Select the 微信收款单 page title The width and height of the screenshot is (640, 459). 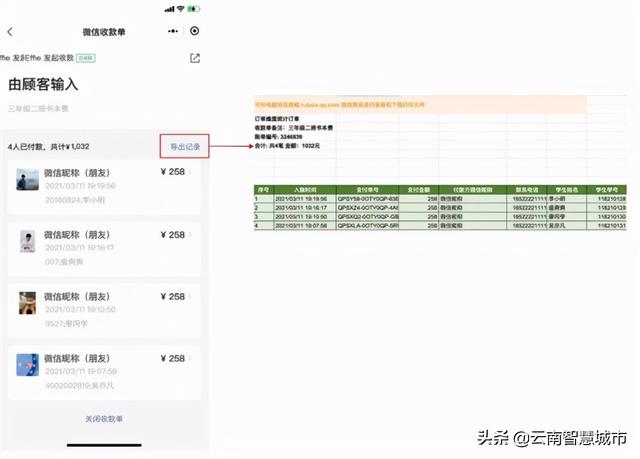(x=104, y=32)
